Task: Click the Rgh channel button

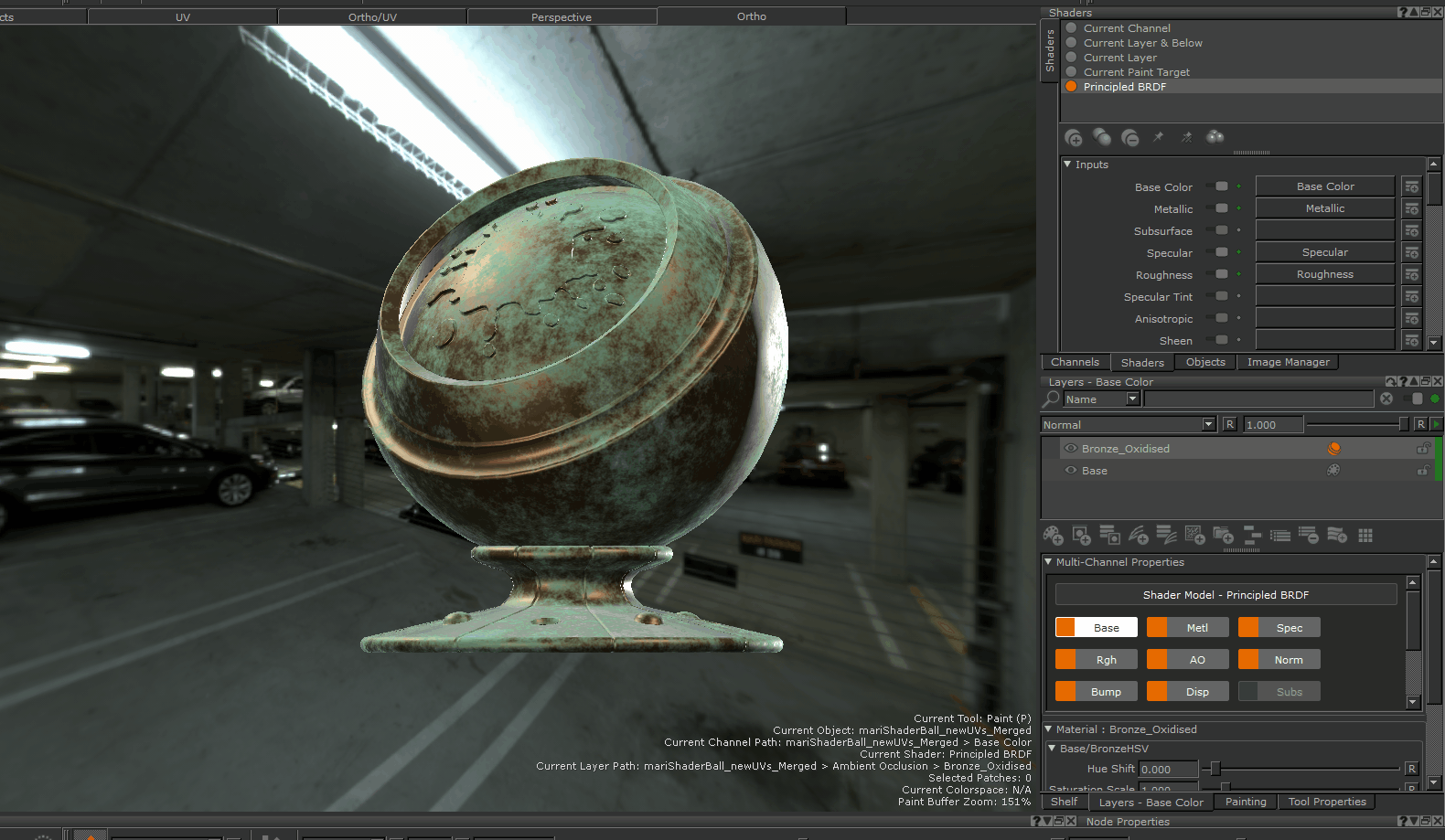Action: (1097, 660)
